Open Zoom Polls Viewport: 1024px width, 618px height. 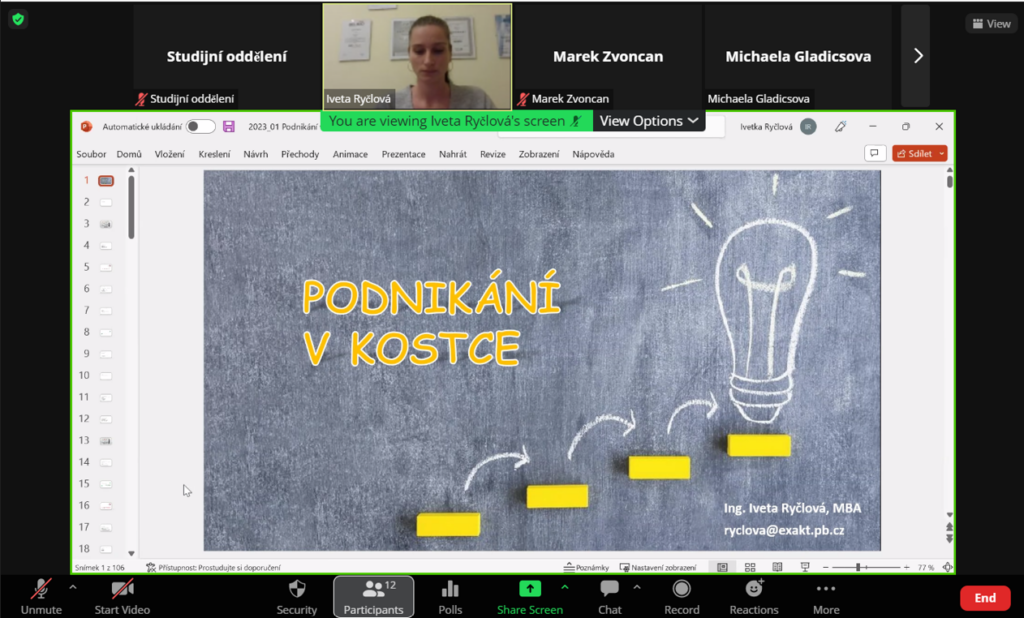450,597
